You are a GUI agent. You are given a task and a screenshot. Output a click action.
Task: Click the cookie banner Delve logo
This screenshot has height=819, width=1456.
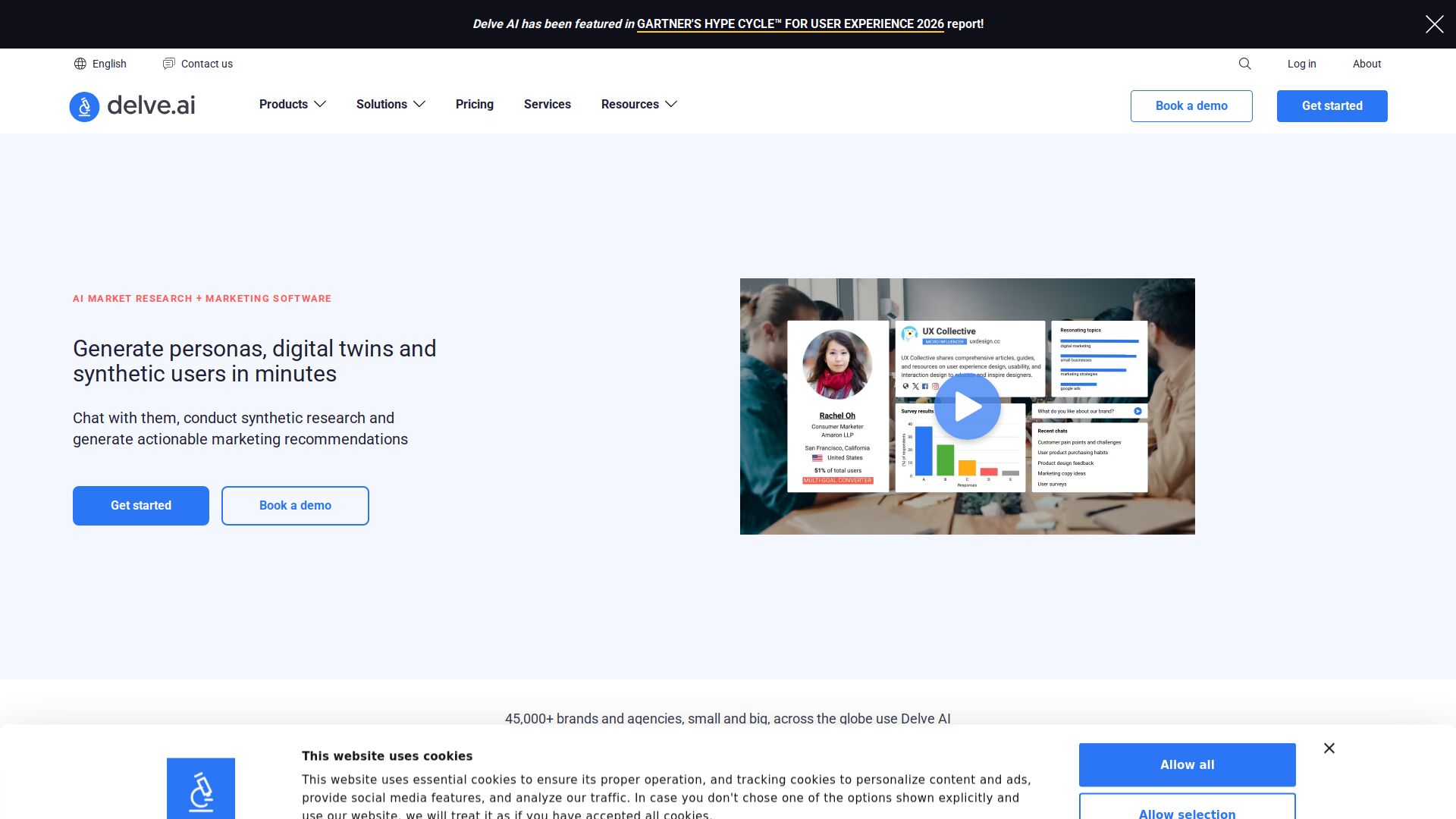[x=201, y=789]
